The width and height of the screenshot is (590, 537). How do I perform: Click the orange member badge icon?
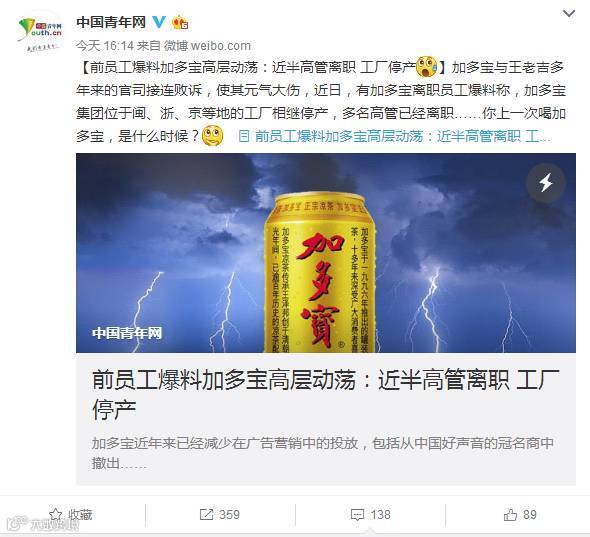pos(180,23)
